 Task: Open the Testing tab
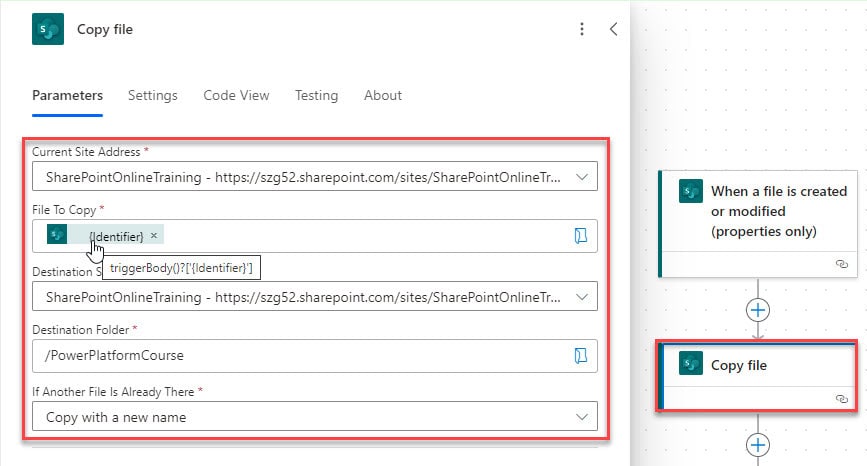point(316,96)
